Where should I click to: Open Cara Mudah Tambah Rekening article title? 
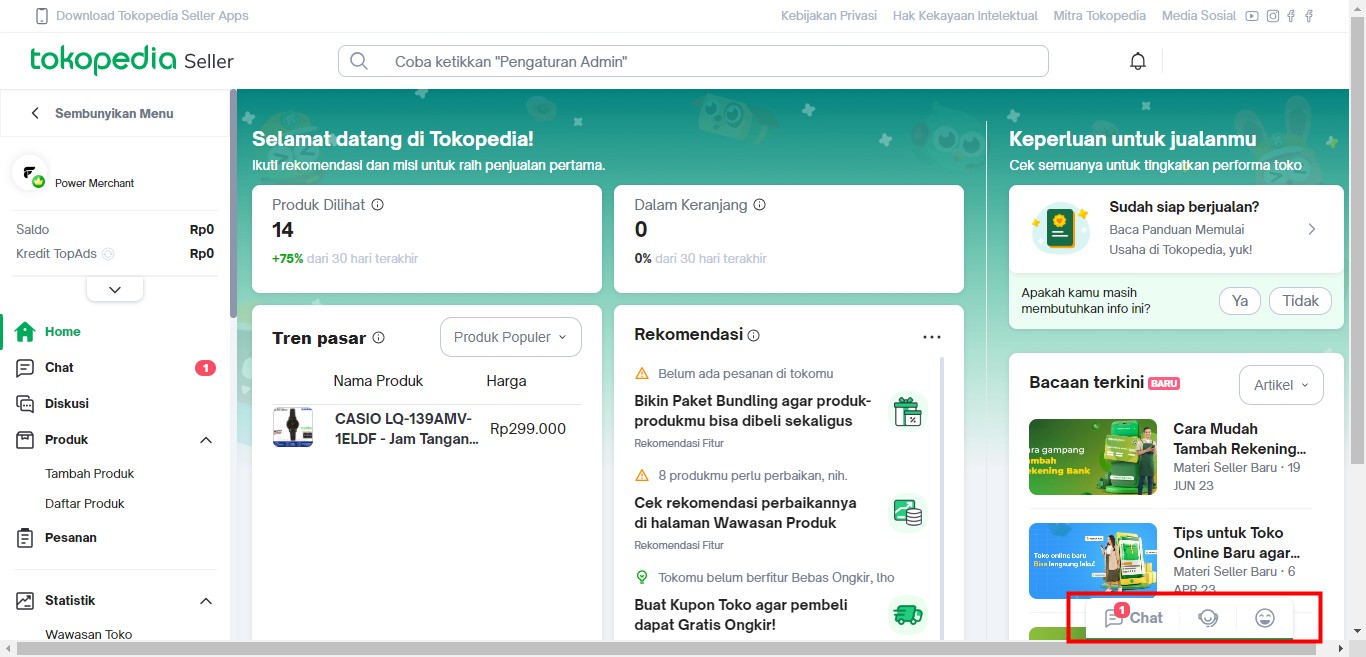click(1240, 439)
